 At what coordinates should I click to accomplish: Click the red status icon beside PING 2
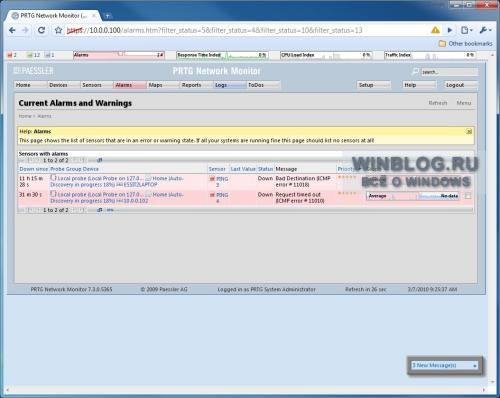click(212, 179)
